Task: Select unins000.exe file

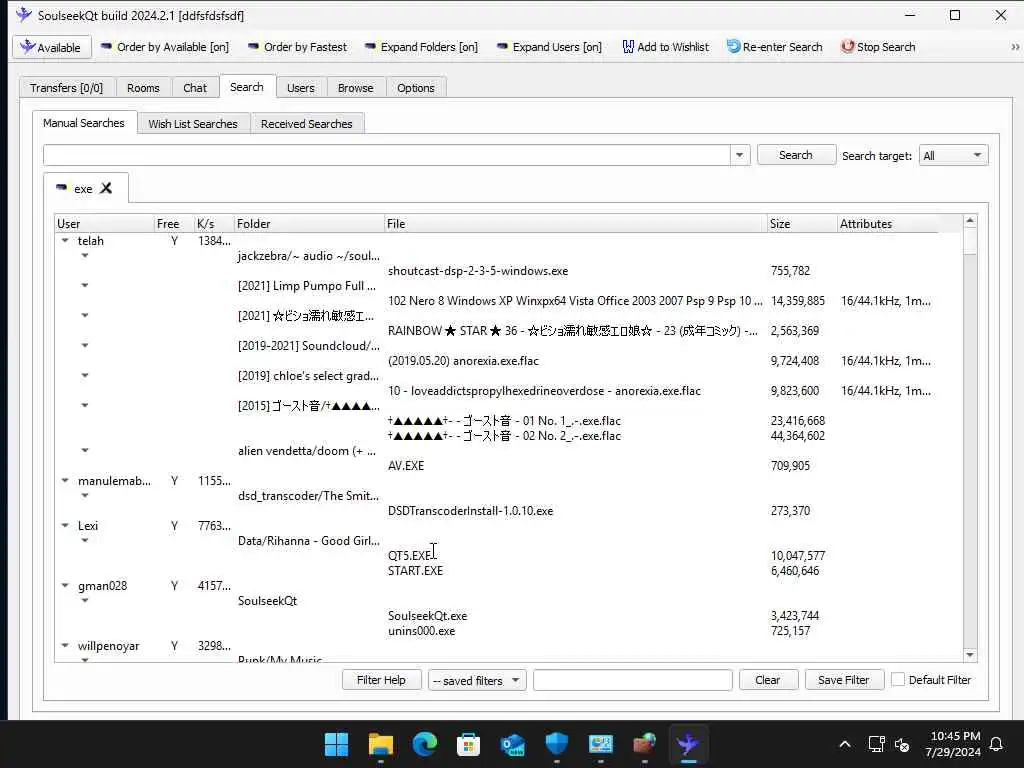Action: click(x=421, y=631)
